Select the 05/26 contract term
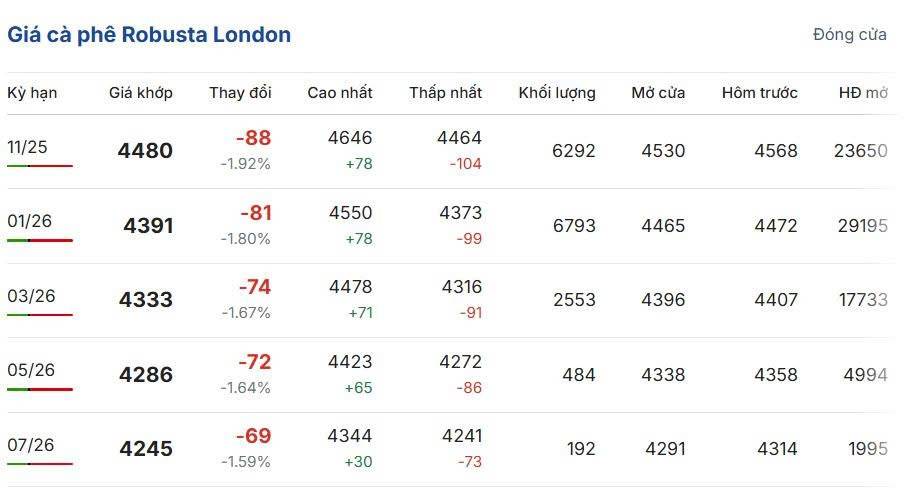This screenshot has height=494, width=909. [x=30, y=370]
